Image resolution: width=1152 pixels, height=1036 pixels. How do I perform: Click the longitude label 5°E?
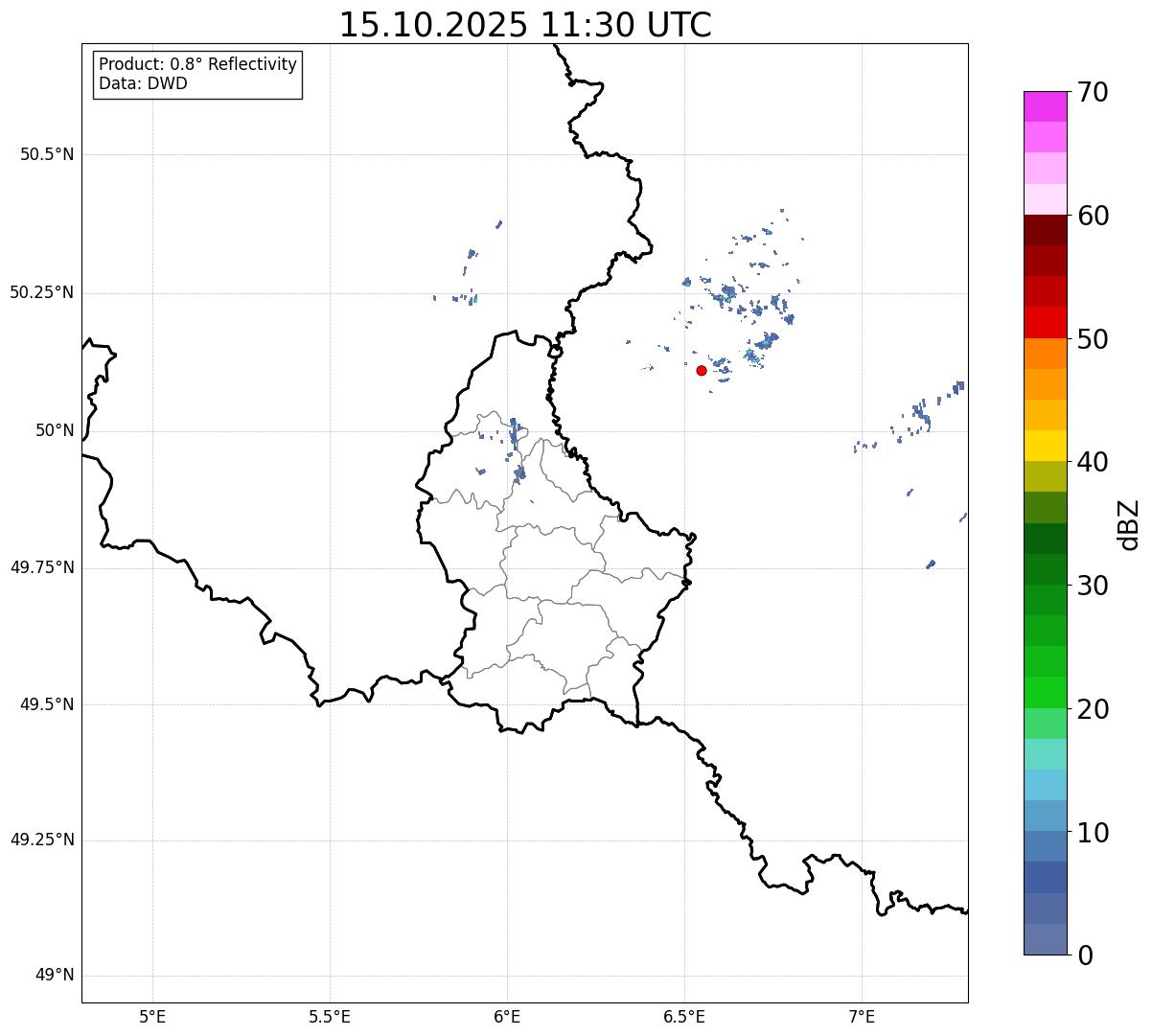(152, 1017)
